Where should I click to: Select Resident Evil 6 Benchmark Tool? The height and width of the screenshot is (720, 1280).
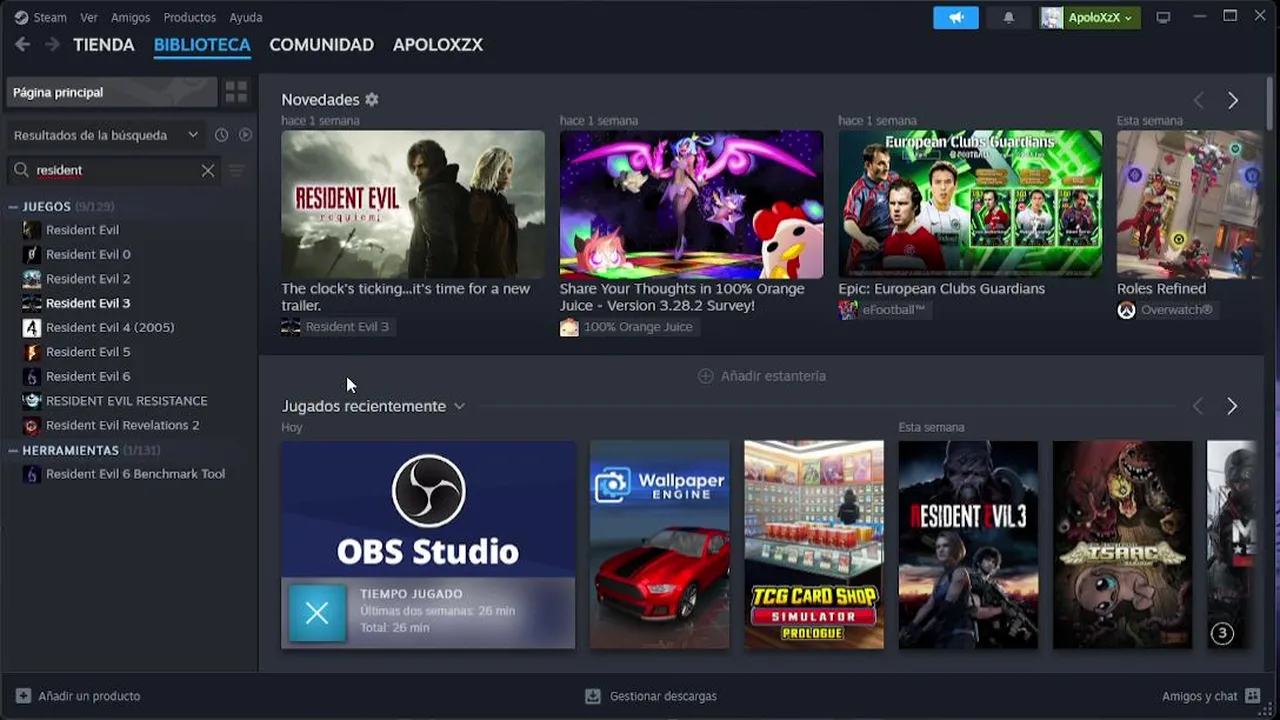pos(135,474)
